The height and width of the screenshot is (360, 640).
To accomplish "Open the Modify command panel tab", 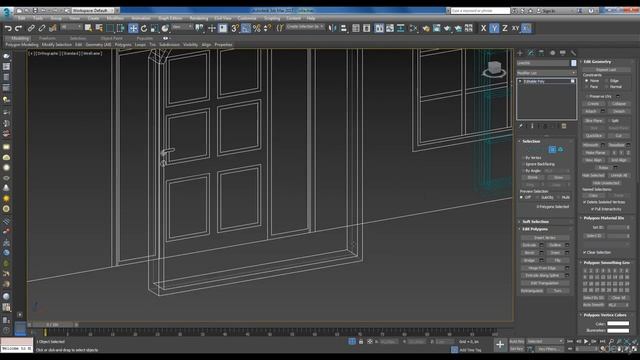I will 531,53.
